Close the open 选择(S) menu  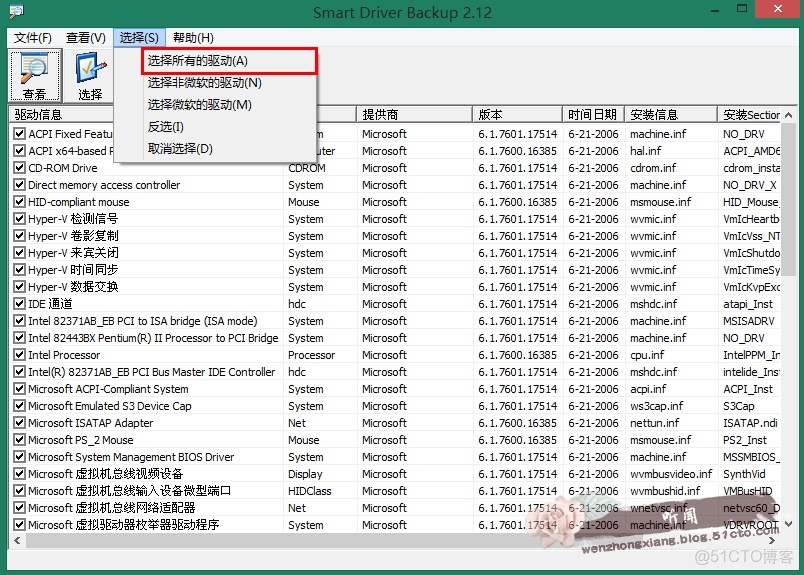click(x=139, y=38)
